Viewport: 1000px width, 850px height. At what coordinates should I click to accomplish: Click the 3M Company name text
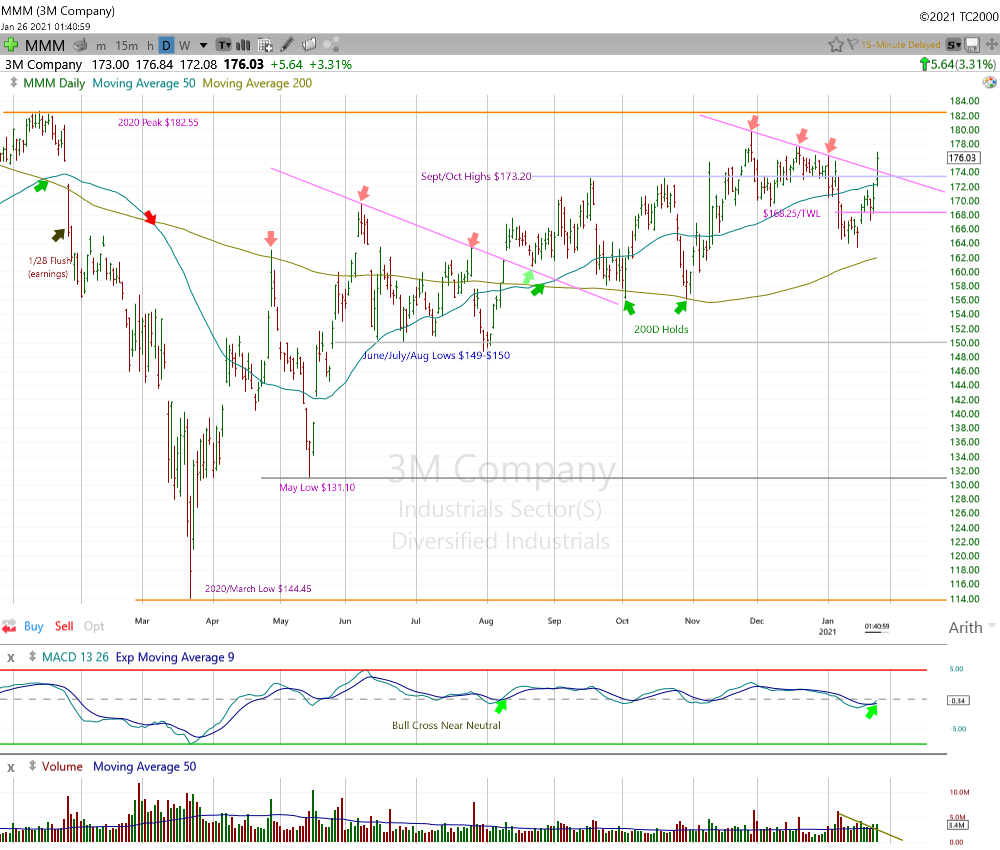coord(43,64)
